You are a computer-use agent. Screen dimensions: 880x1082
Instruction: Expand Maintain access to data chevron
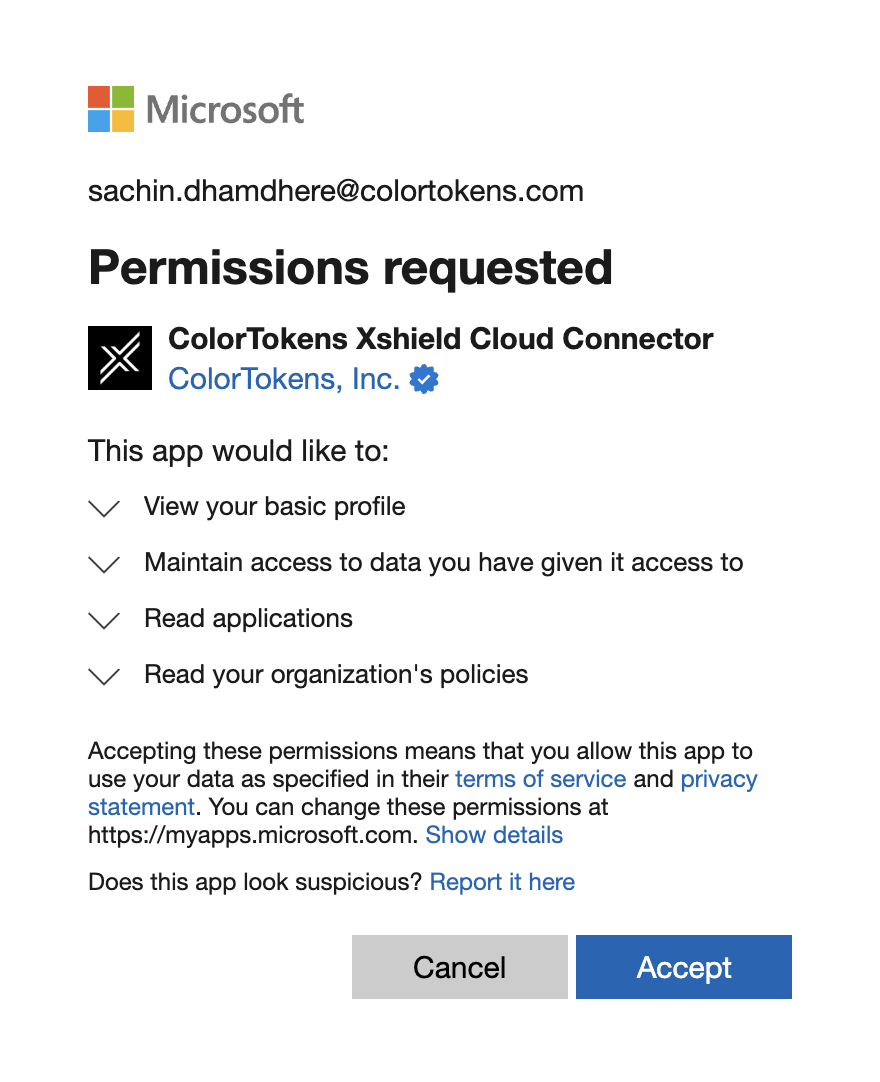(x=104, y=564)
